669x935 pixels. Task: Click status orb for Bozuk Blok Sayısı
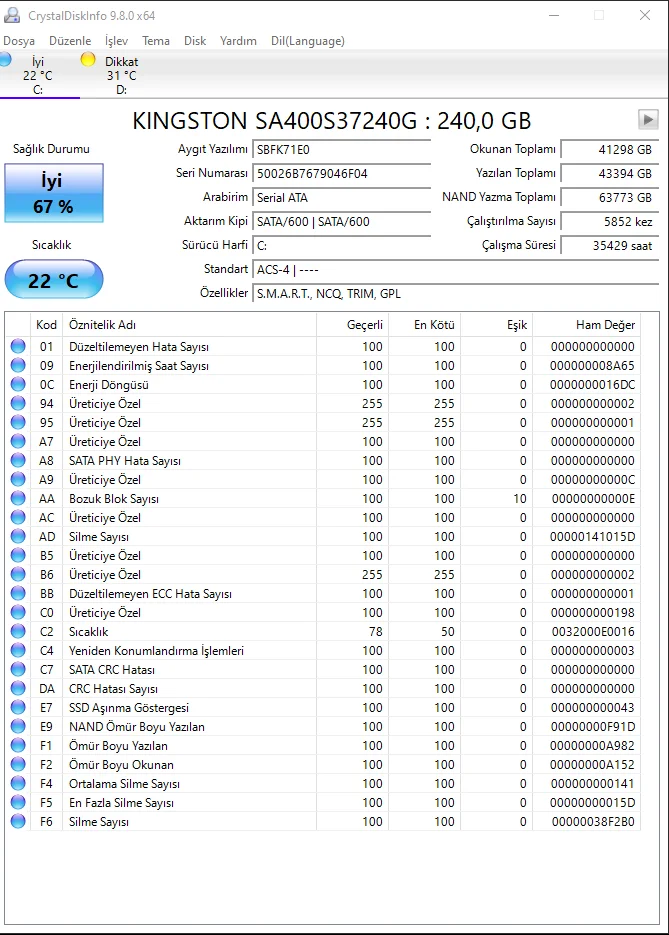pyautogui.click(x=18, y=498)
